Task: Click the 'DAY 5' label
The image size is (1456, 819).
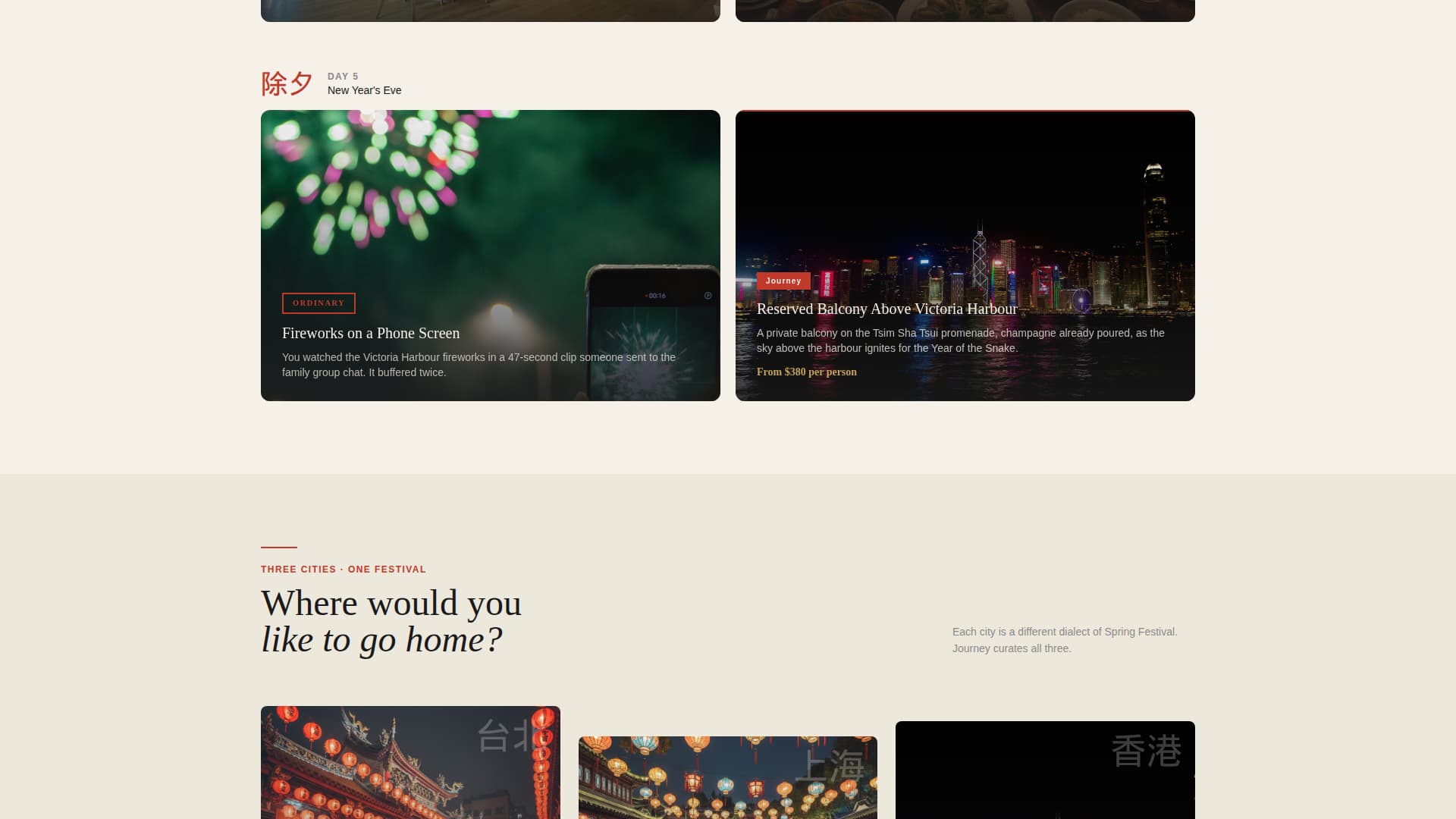Action: click(x=343, y=77)
